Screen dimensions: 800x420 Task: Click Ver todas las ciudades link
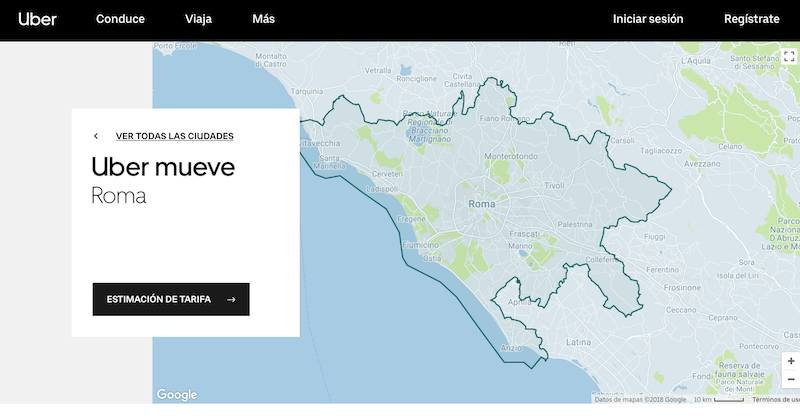click(174, 136)
